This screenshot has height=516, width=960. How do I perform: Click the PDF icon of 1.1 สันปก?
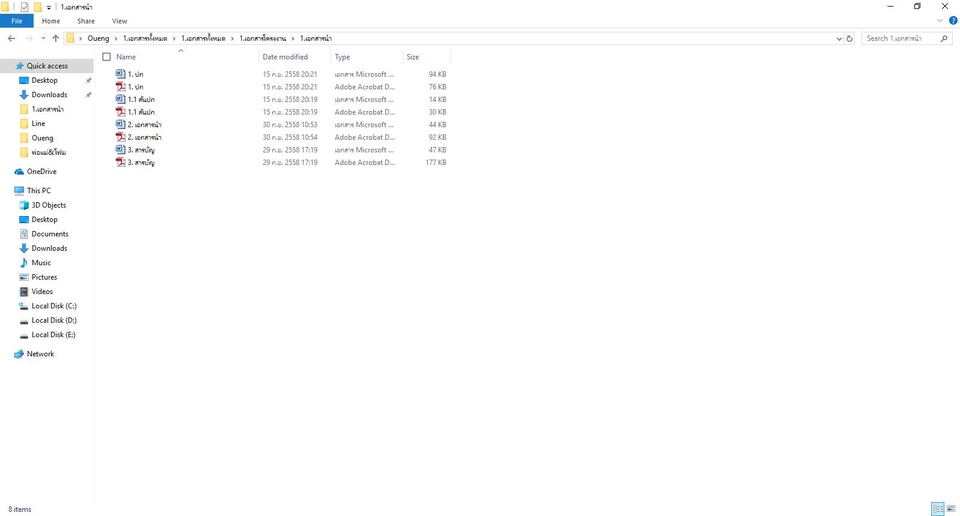pos(121,112)
